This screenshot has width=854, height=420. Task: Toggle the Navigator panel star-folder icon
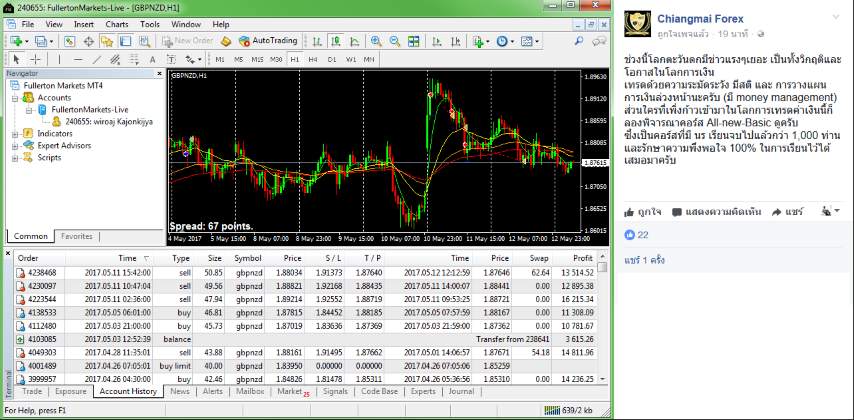[x=107, y=41]
